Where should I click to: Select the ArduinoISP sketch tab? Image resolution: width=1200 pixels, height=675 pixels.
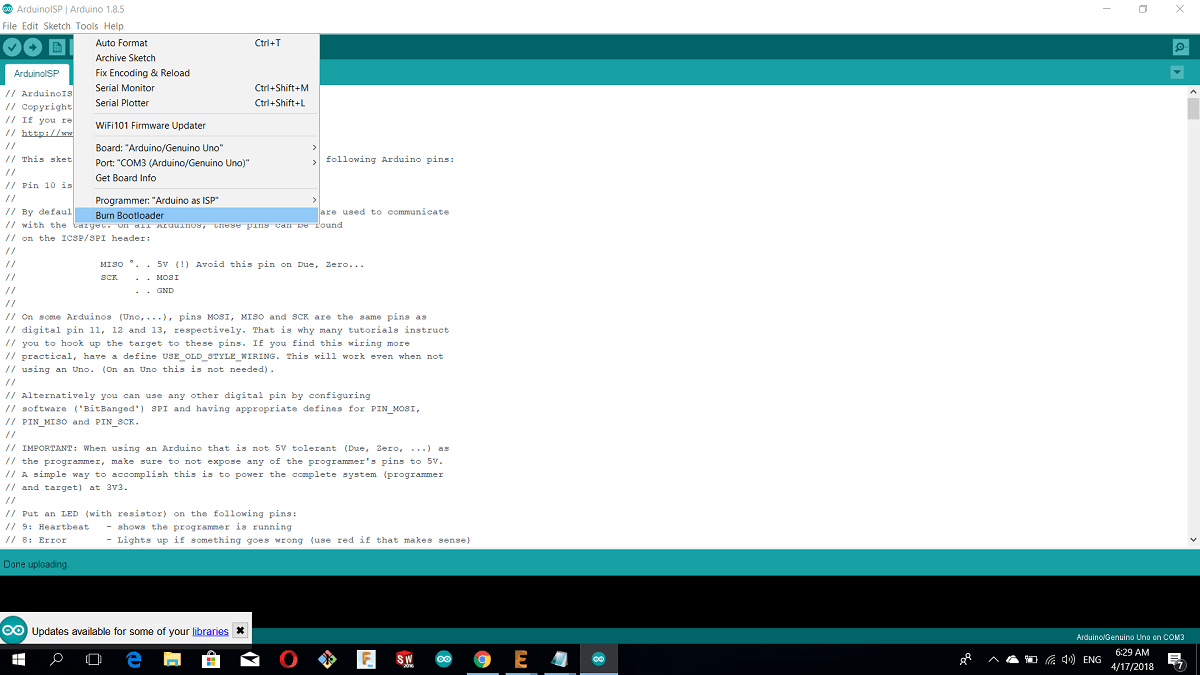(x=36, y=74)
